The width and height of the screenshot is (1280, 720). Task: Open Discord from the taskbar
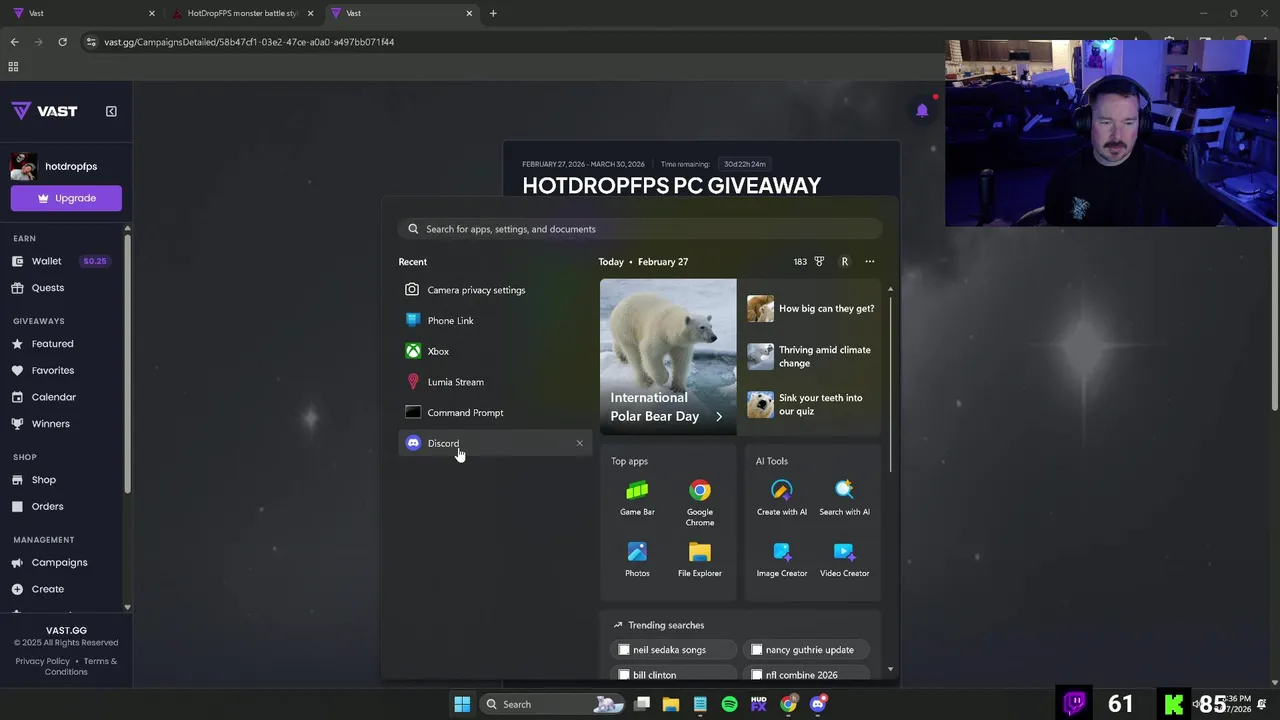[818, 704]
